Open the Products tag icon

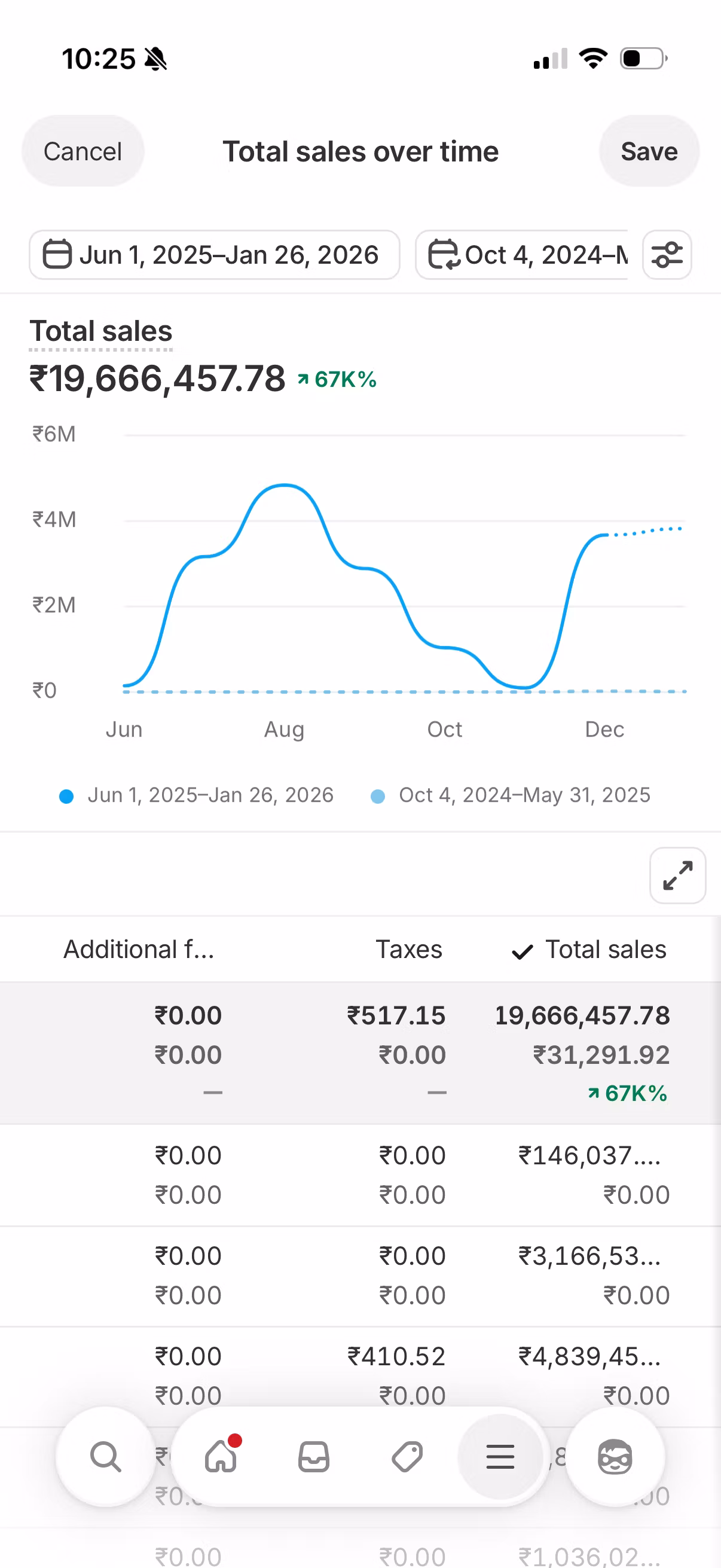[407, 1457]
